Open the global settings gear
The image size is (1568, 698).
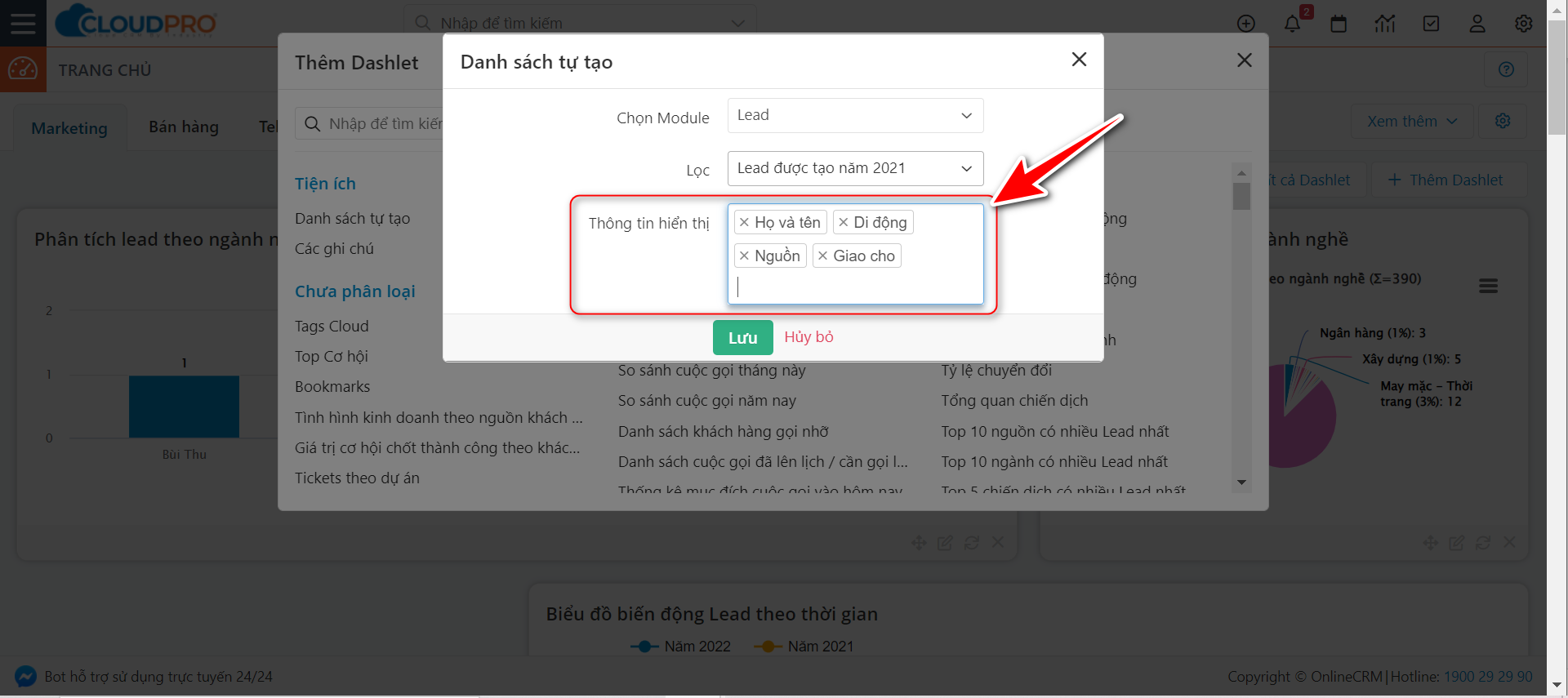coord(1524,24)
